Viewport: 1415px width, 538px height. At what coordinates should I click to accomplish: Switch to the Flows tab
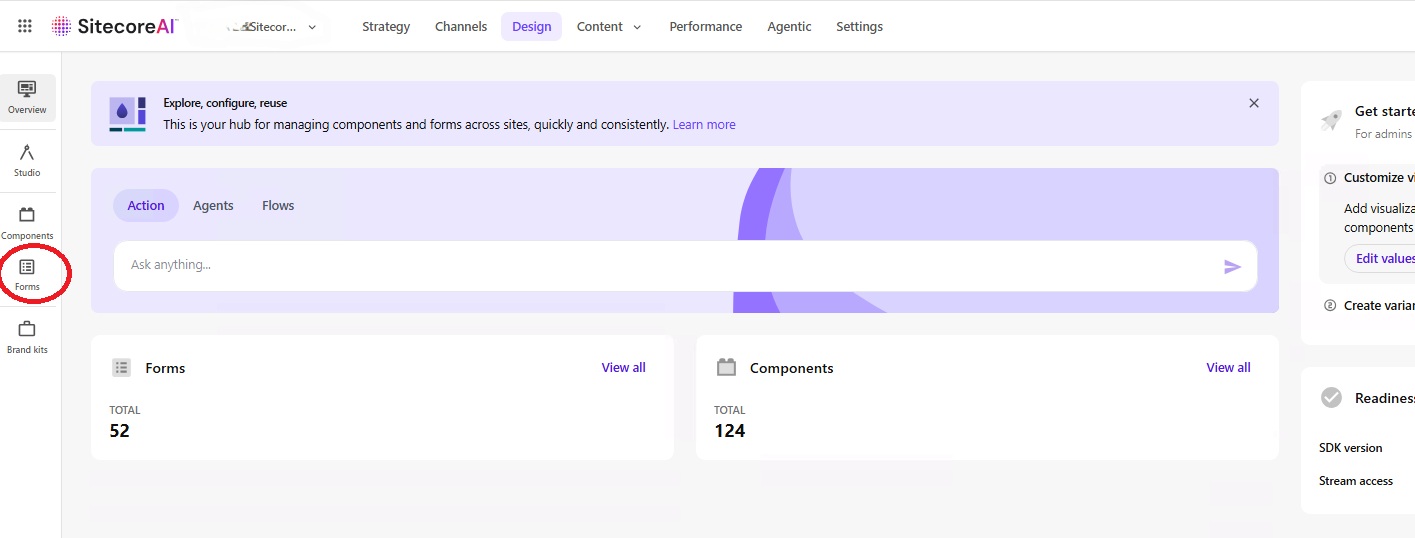[278, 205]
